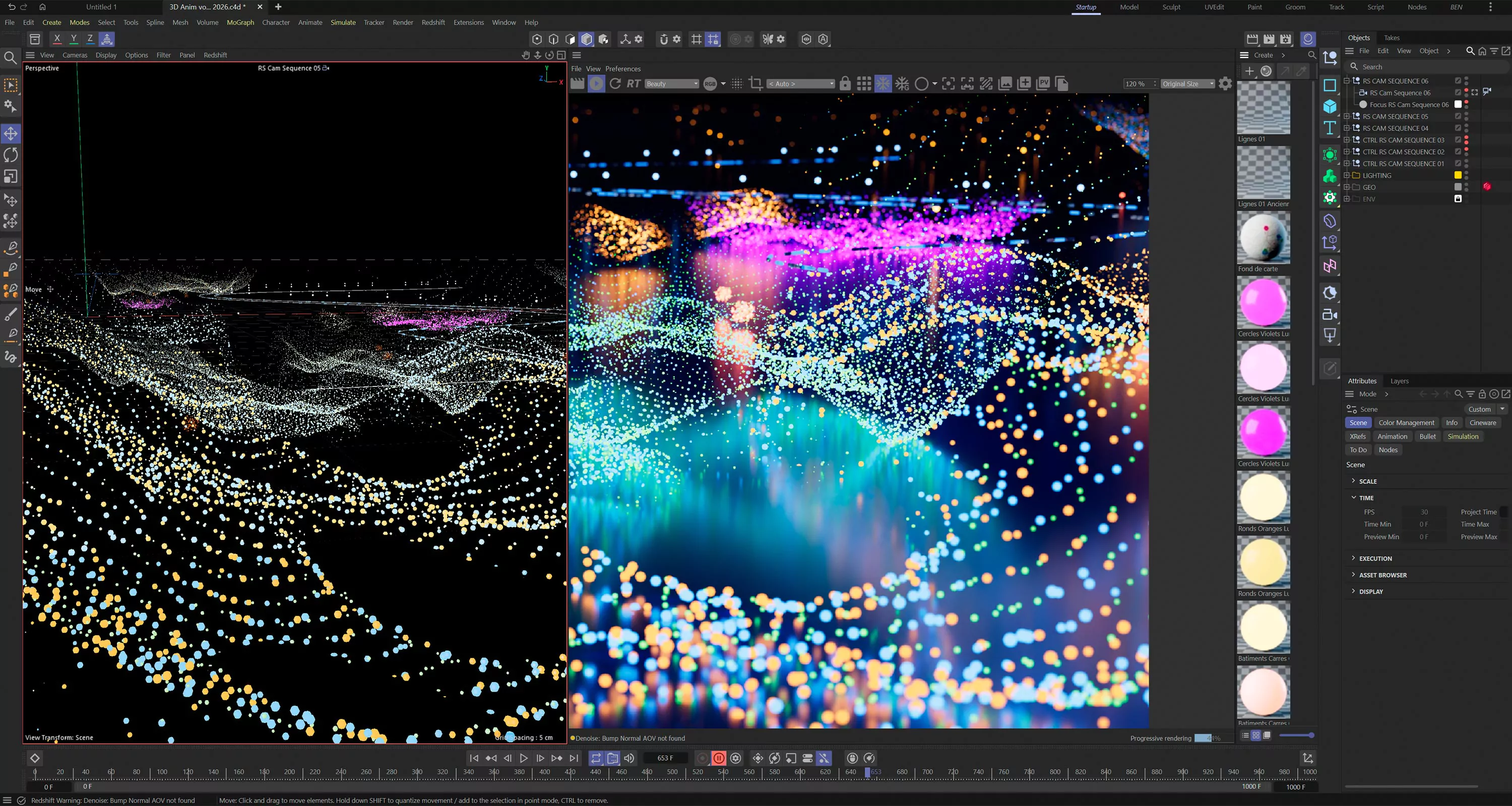The image size is (1512, 806).
Task: Toggle the Y axis lock
Action: pyautogui.click(x=74, y=39)
